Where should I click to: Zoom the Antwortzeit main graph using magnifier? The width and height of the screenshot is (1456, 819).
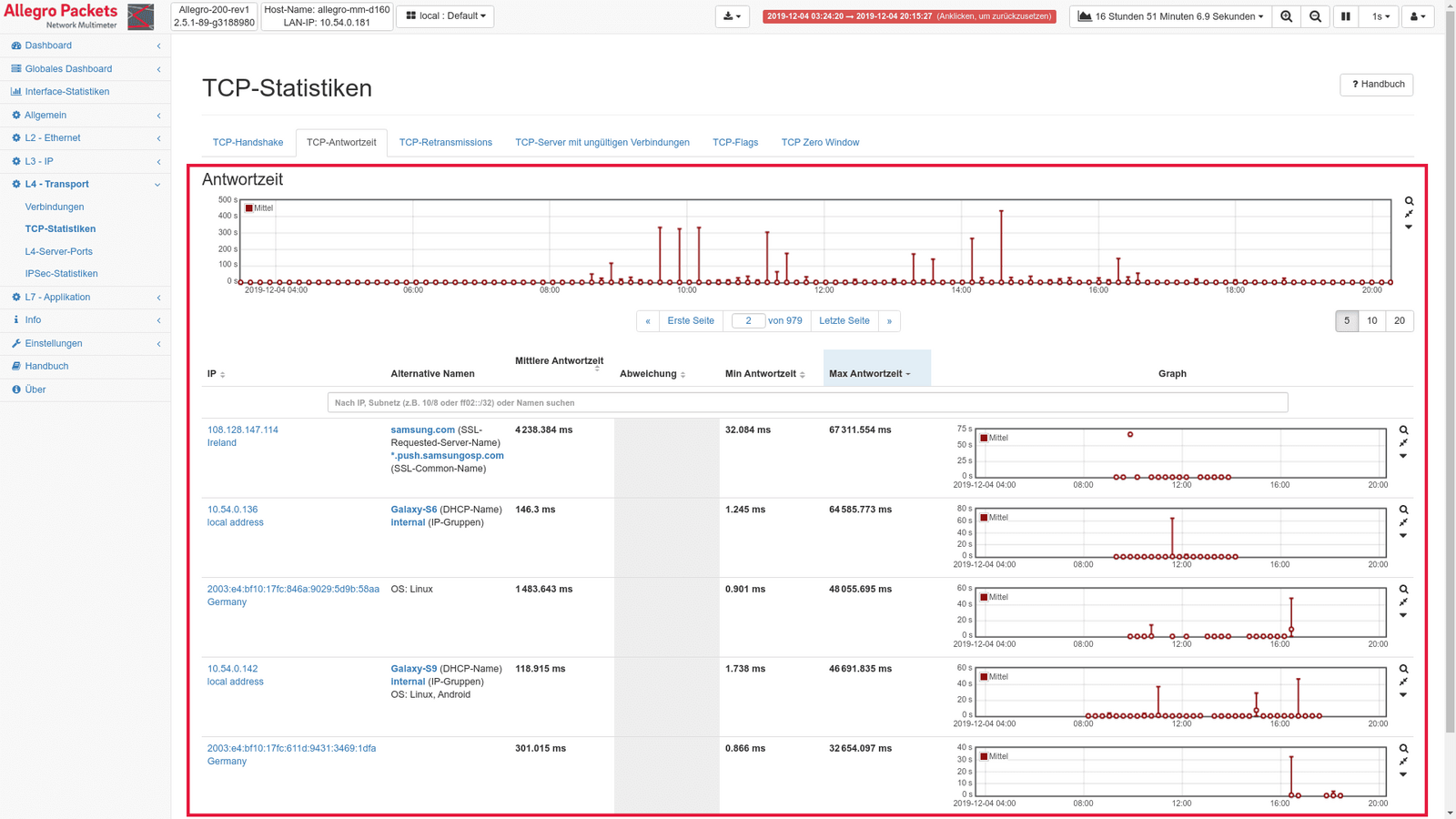point(1409,201)
